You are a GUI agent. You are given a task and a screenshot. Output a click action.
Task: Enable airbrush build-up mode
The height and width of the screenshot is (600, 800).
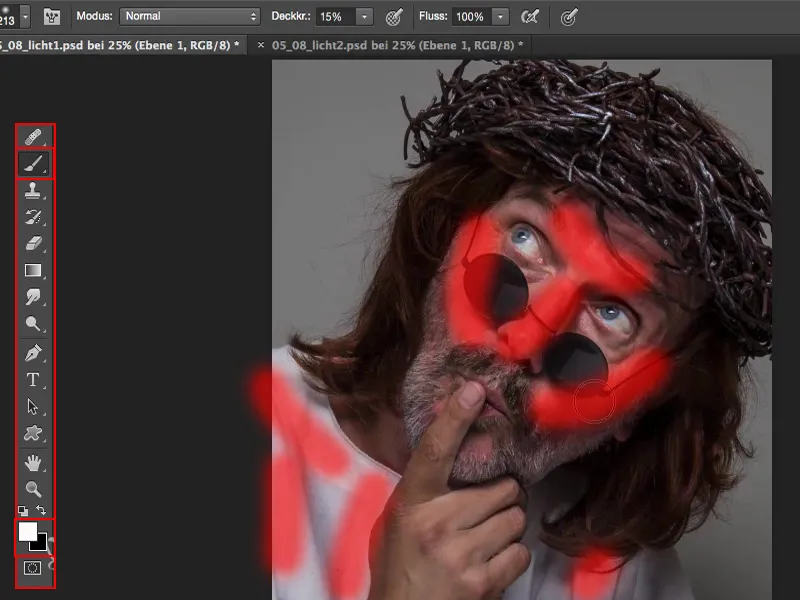(x=530, y=17)
